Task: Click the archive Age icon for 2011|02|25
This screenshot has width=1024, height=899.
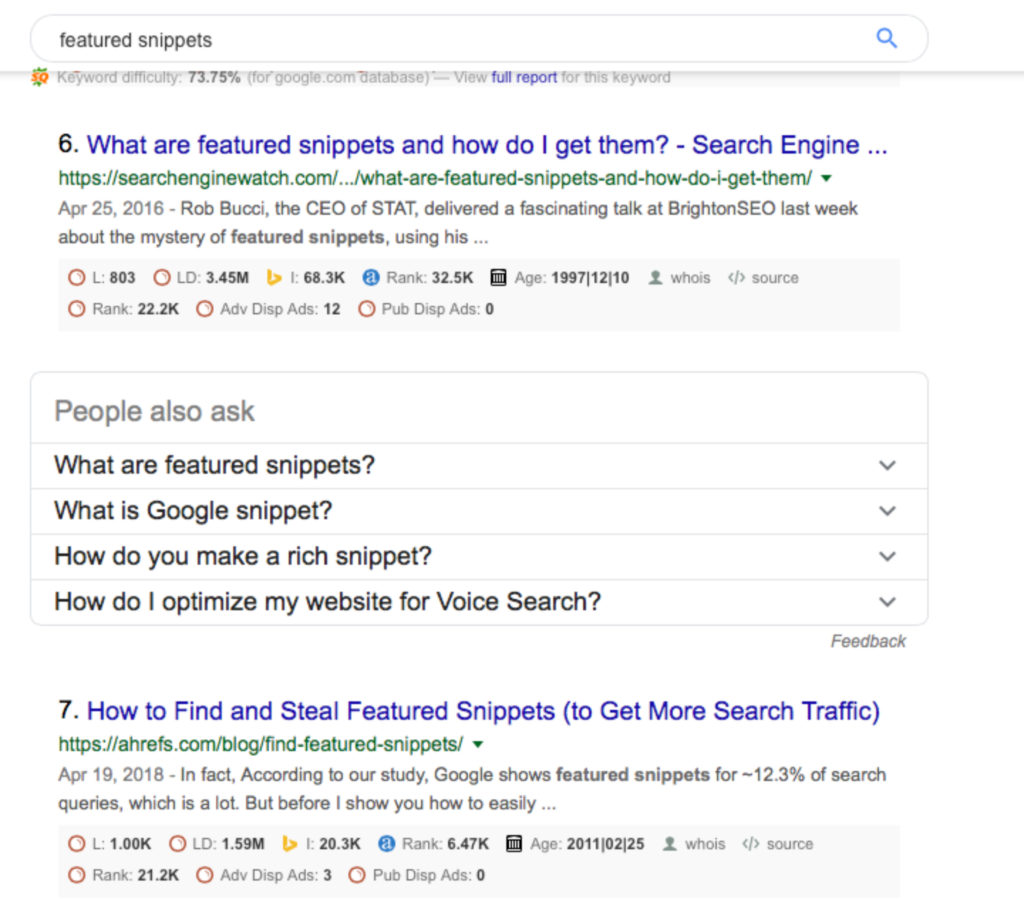Action: point(514,844)
